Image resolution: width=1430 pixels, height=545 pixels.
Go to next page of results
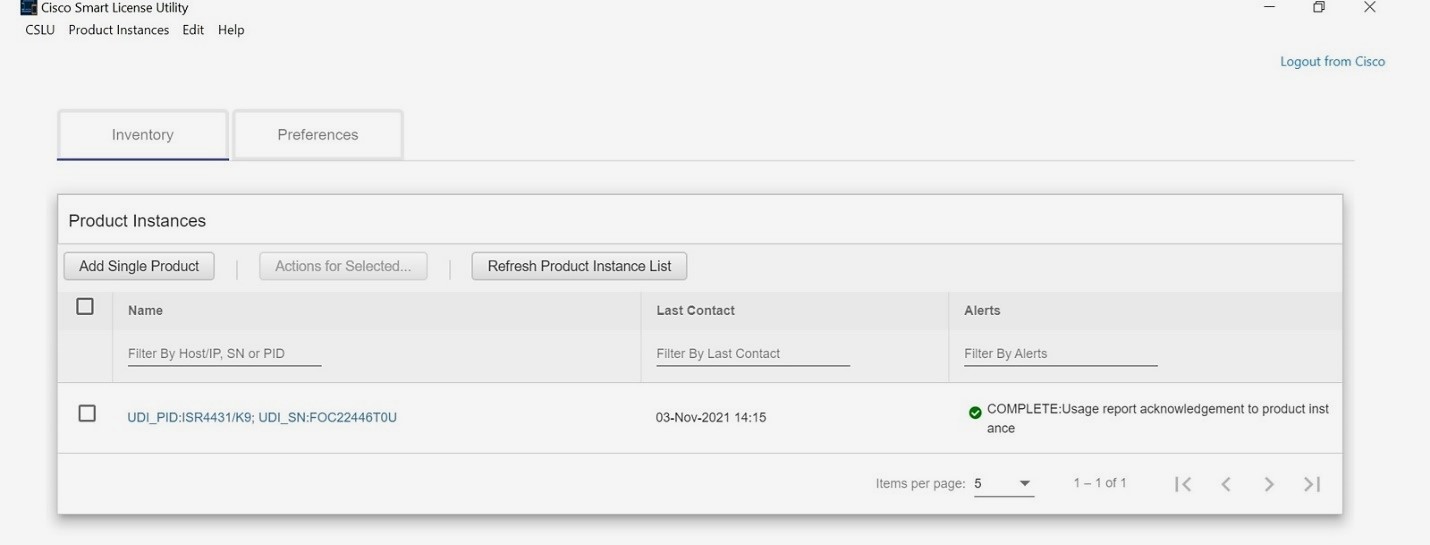coord(1269,484)
